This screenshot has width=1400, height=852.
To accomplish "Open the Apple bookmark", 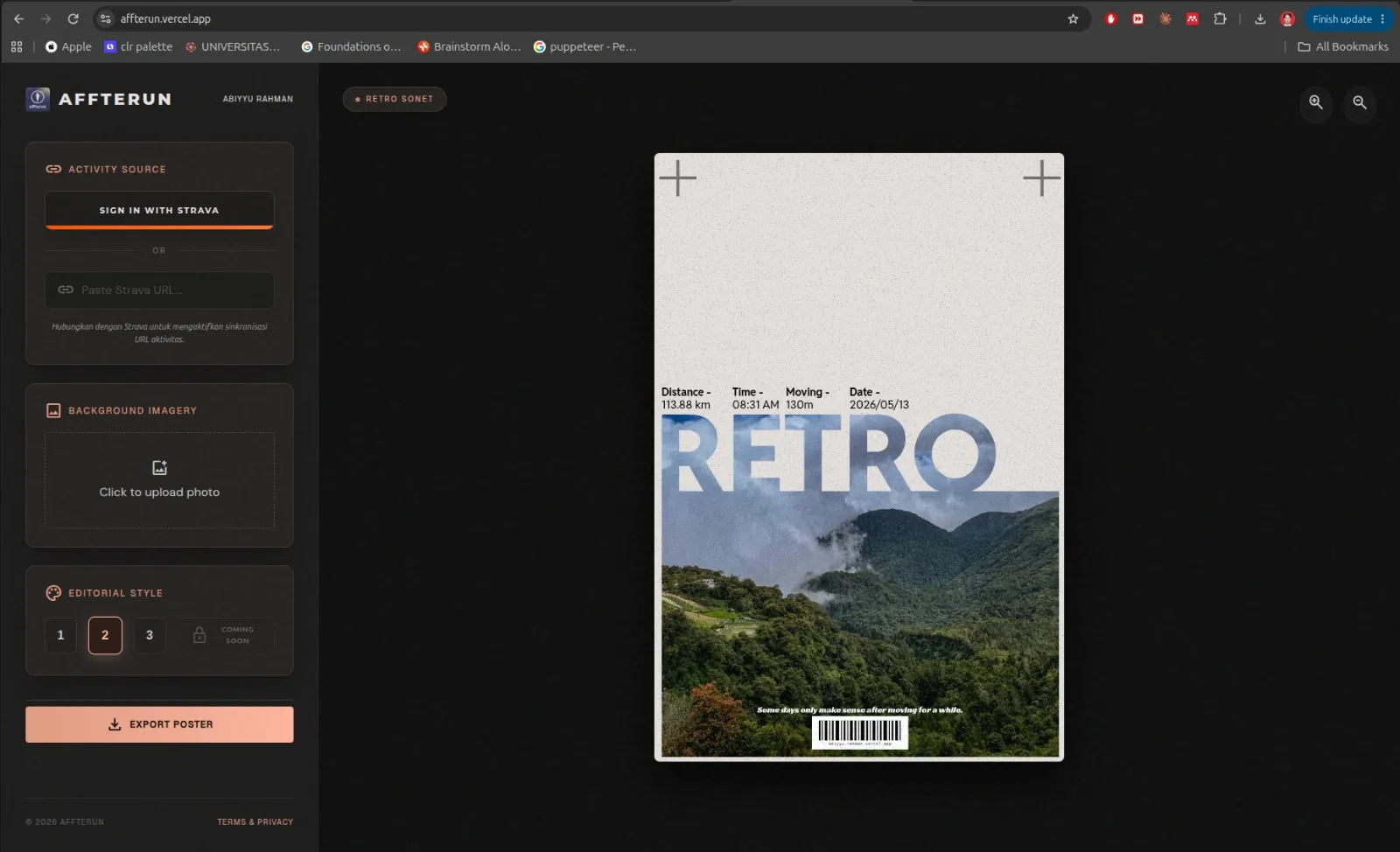I will [x=68, y=46].
